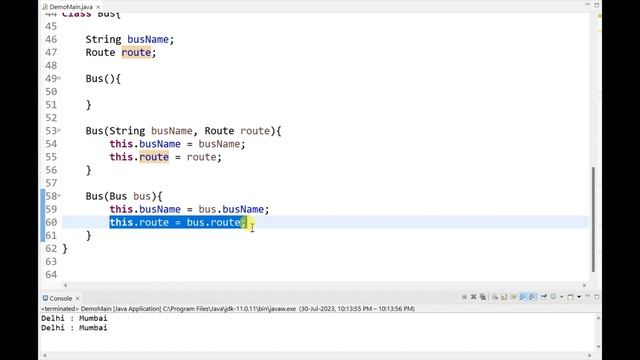The width and height of the screenshot is (640, 360).
Task: Click the editor's vertical scrollbar thumb
Action: [593, 219]
